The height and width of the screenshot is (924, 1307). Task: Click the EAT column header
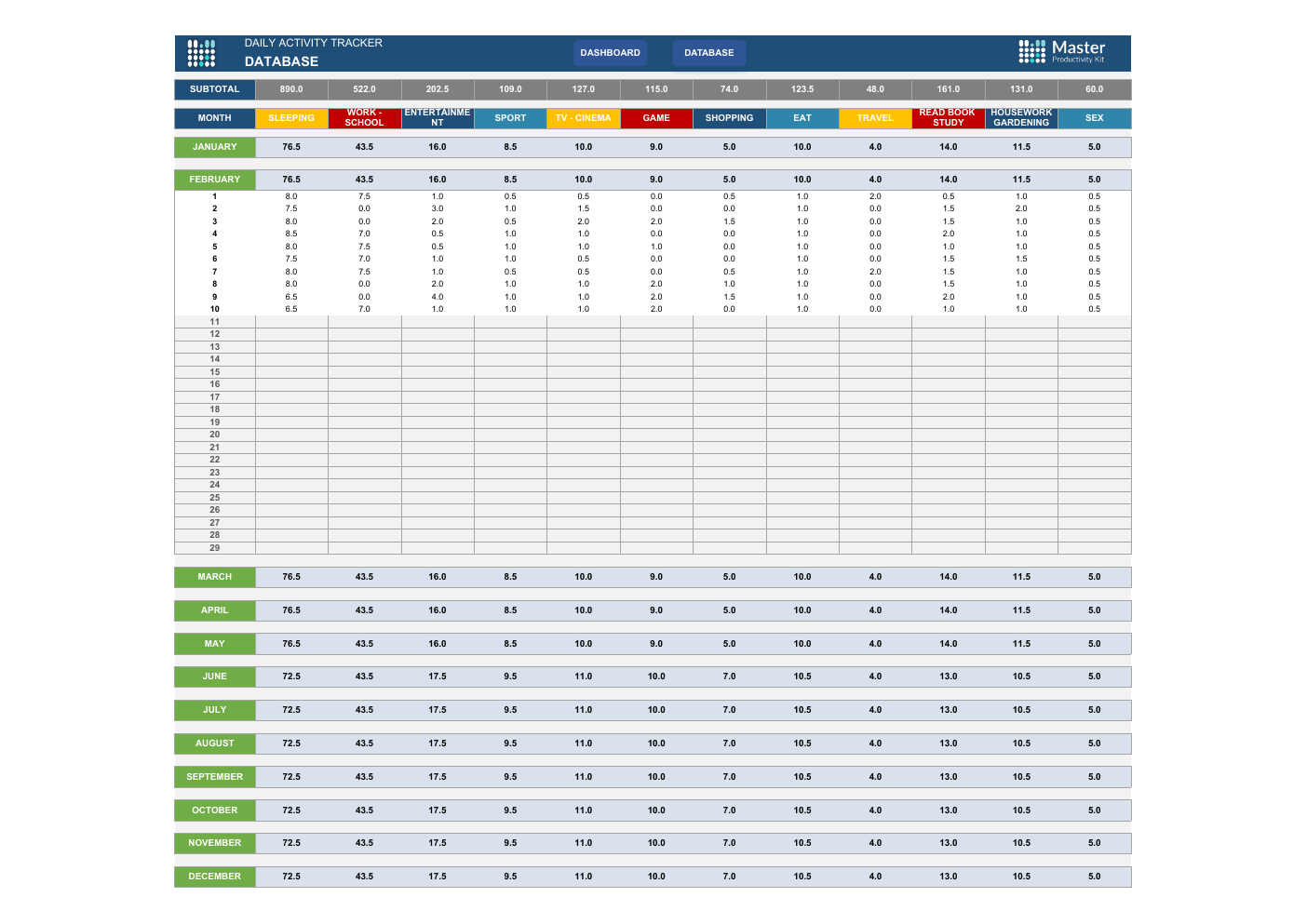coord(802,118)
